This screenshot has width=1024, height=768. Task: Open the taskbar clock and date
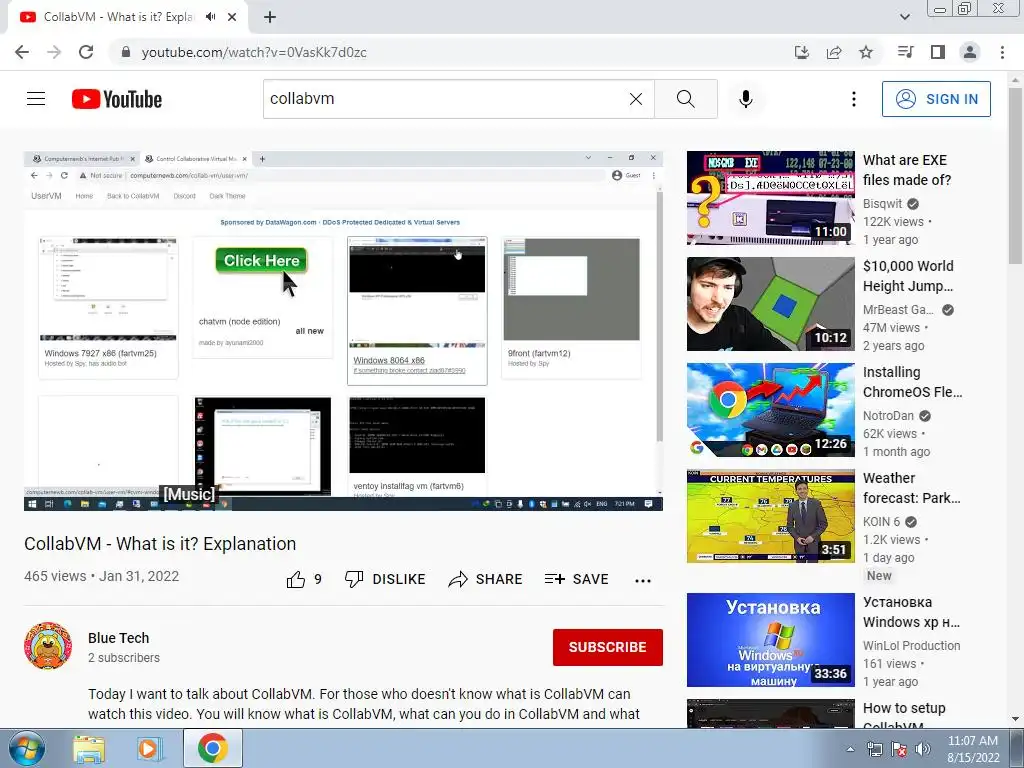pyautogui.click(x=972, y=749)
